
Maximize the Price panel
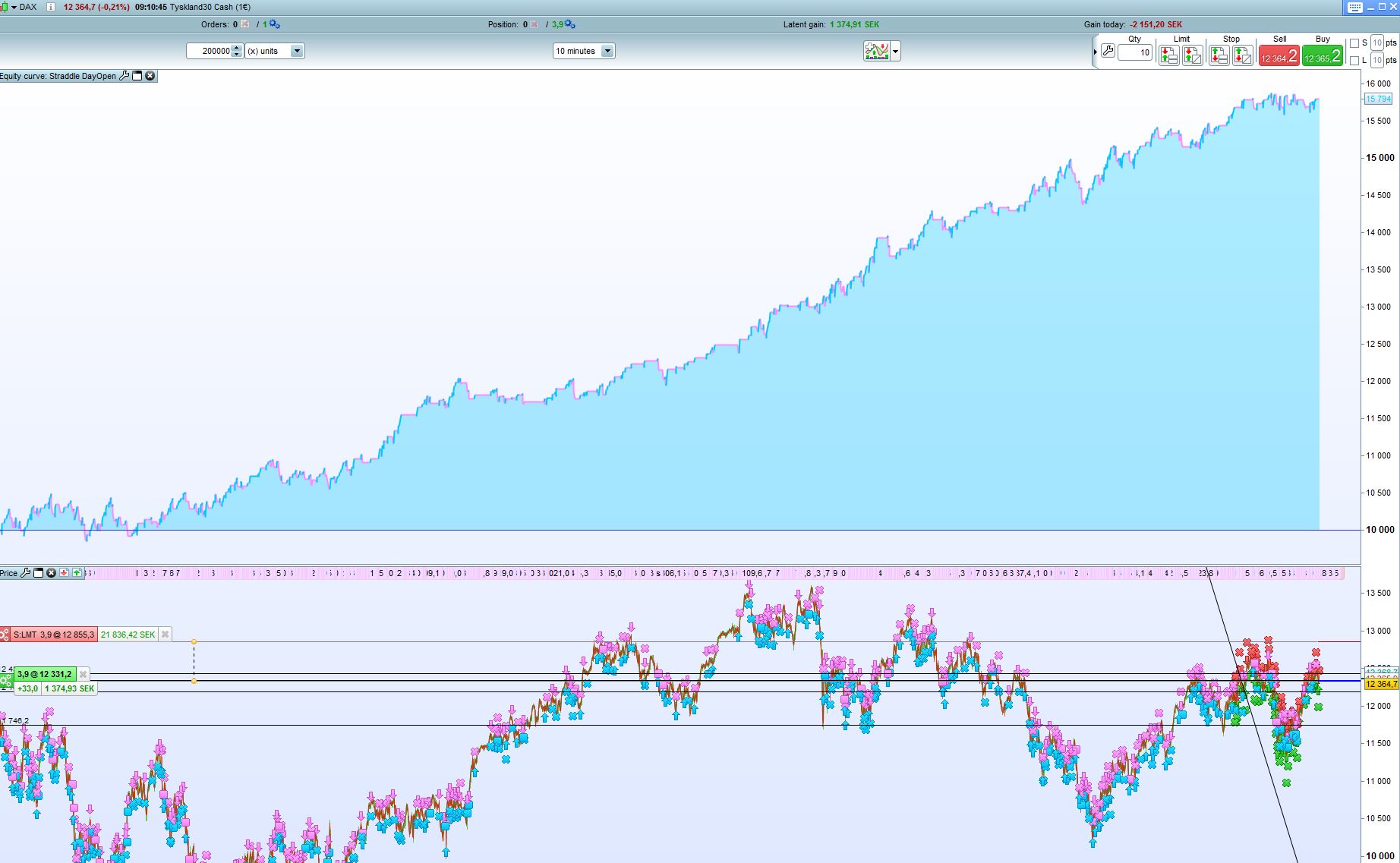click(x=38, y=573)
